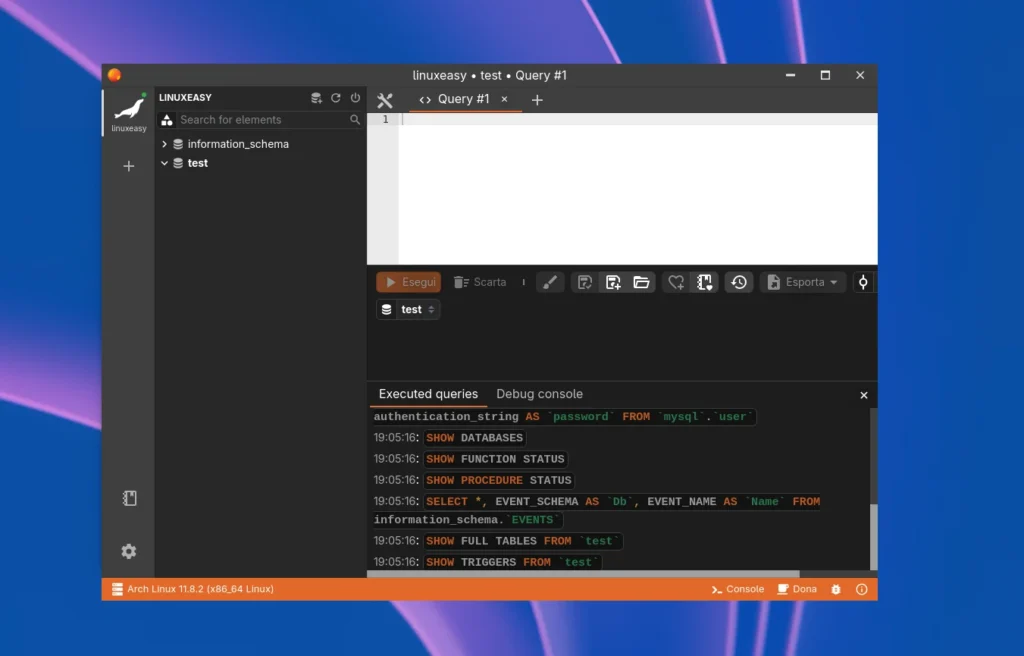Refresh the LINUXEASY connection

[336, 98]
